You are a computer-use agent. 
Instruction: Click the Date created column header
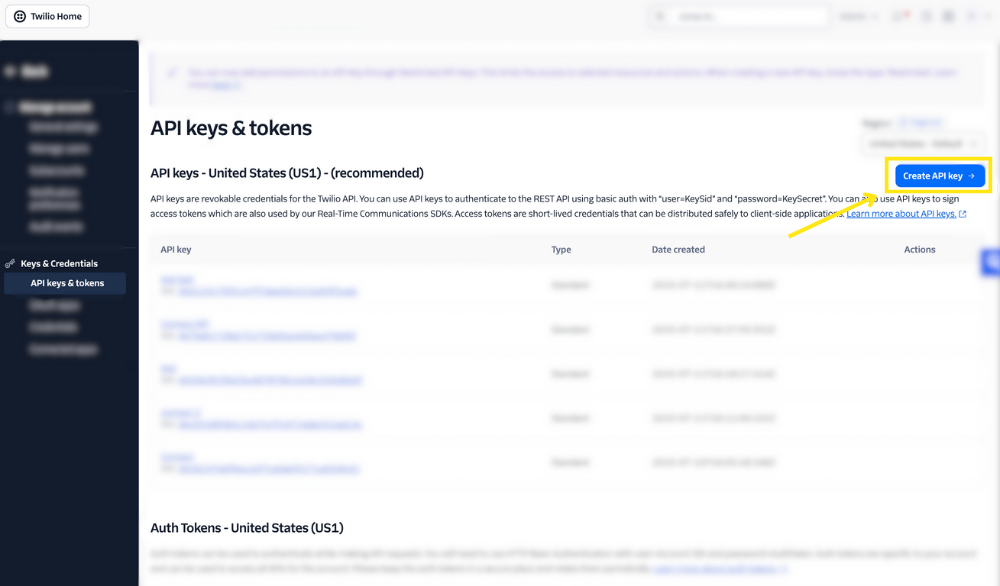678,249
